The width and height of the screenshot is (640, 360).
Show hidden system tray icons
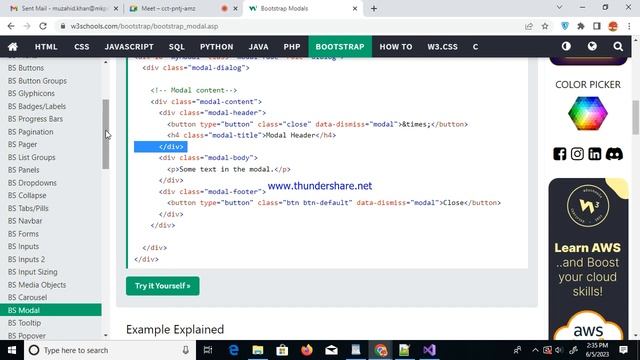point(535,350)
